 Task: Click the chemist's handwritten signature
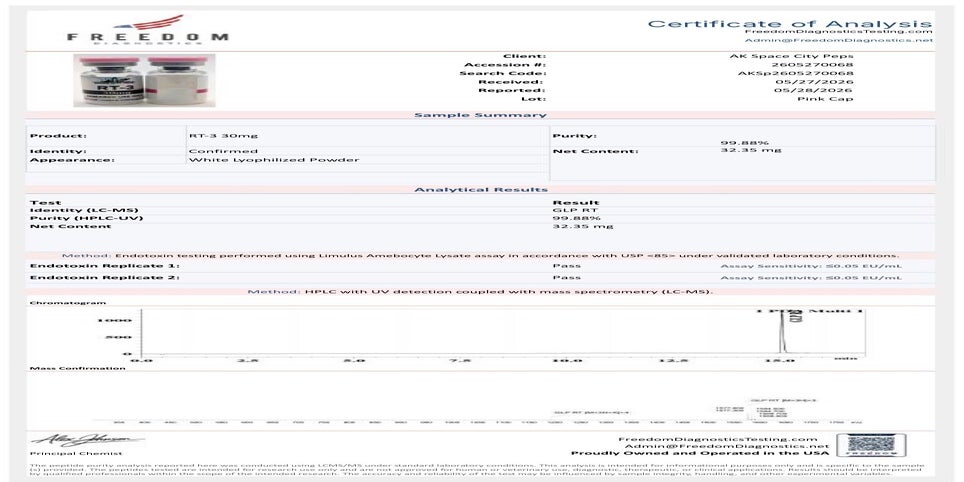point(86,440)
